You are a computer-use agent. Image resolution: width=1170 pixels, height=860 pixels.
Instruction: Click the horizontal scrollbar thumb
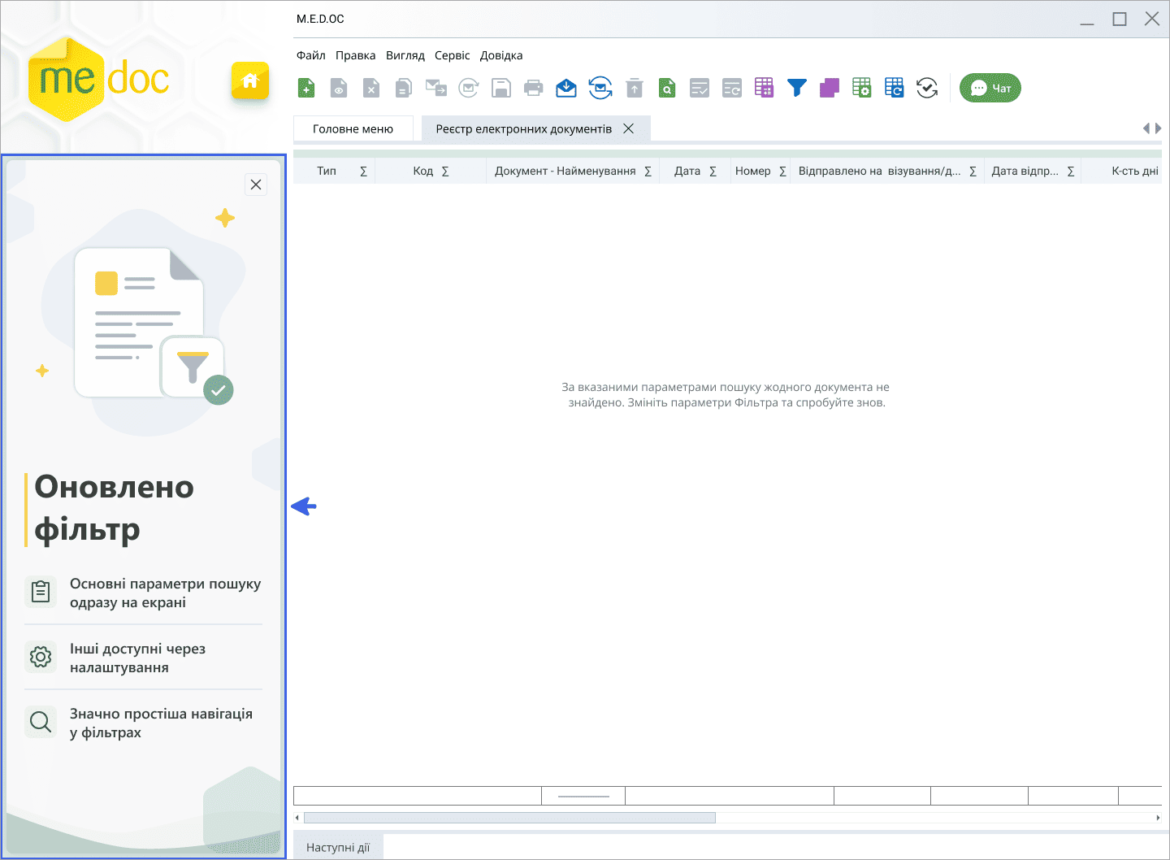point(510,817)
